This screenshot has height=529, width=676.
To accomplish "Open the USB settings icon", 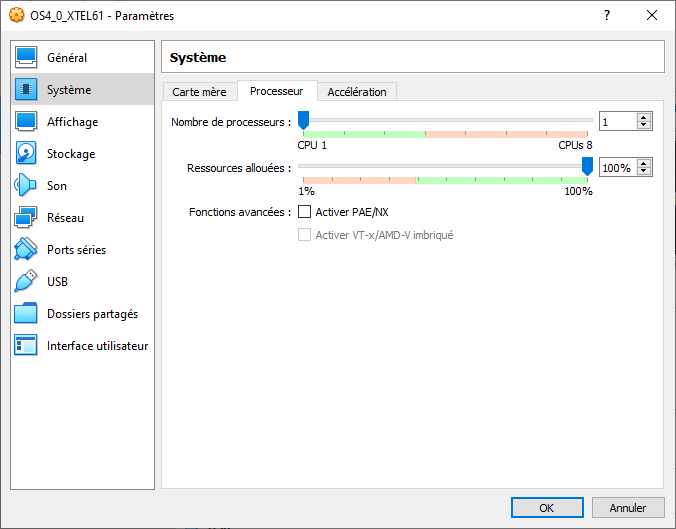I will (26, 282).
